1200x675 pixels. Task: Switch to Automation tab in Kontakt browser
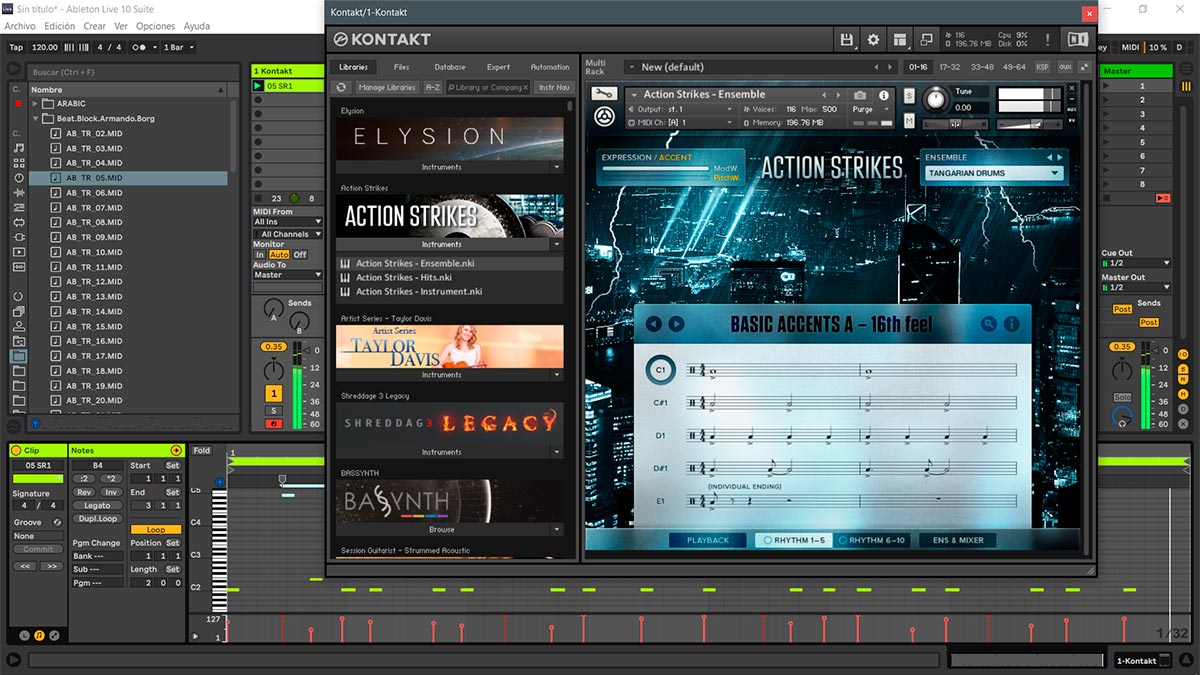pos(550,67)
